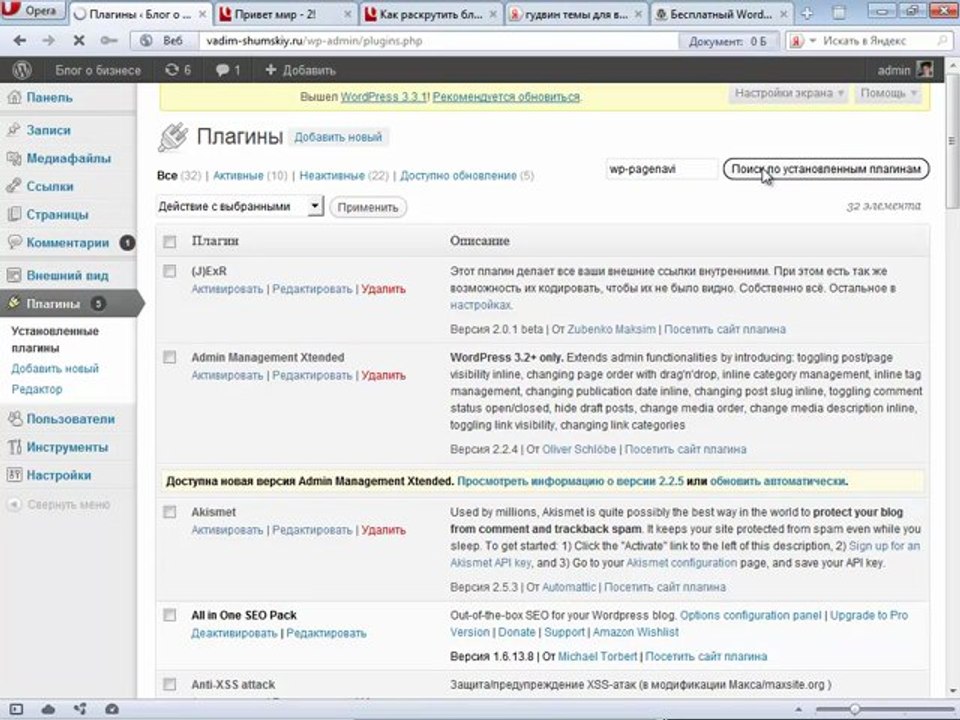Viewport: 960px width, 720px height.
Task: Click the address bar URL field
Action: pos(438,41)
